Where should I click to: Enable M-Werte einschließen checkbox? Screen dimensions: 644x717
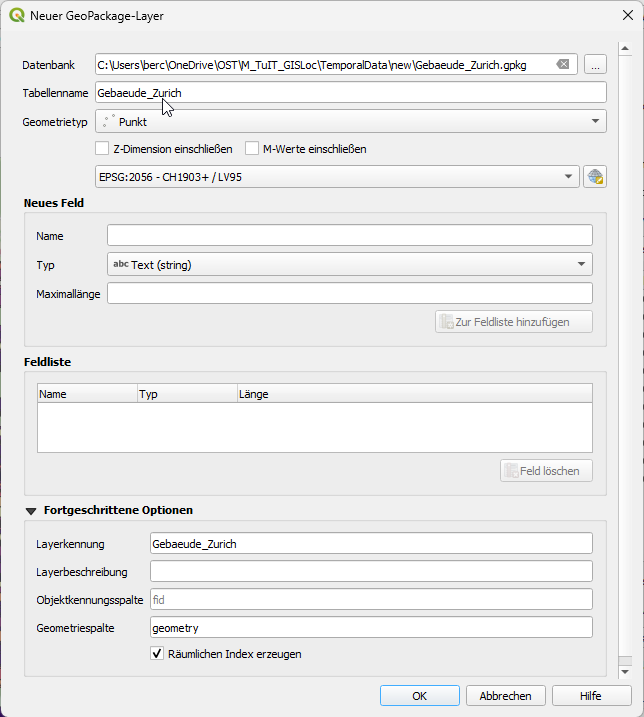click(x=252, y=149)
